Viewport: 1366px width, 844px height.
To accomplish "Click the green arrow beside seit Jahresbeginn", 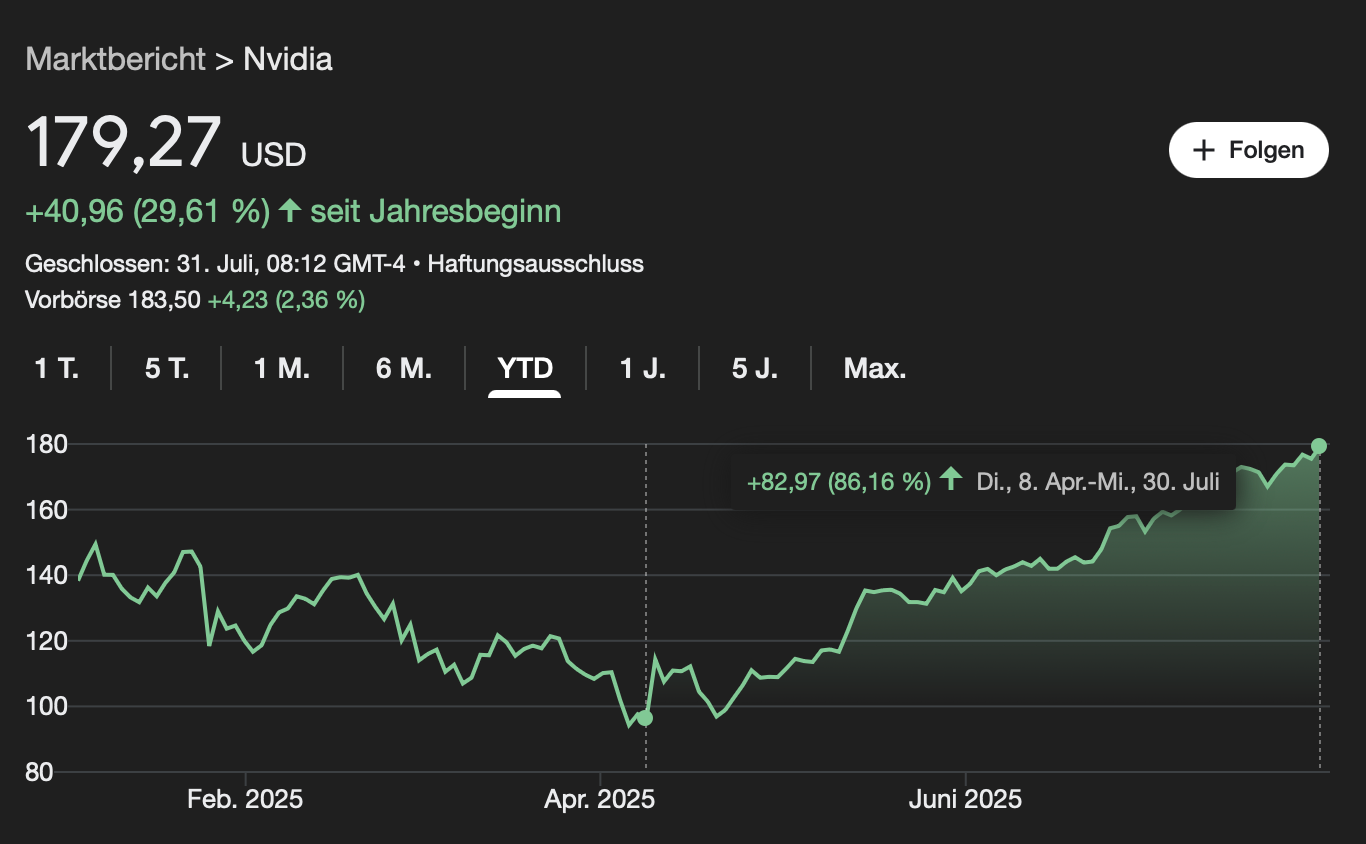I will [290, 211].
